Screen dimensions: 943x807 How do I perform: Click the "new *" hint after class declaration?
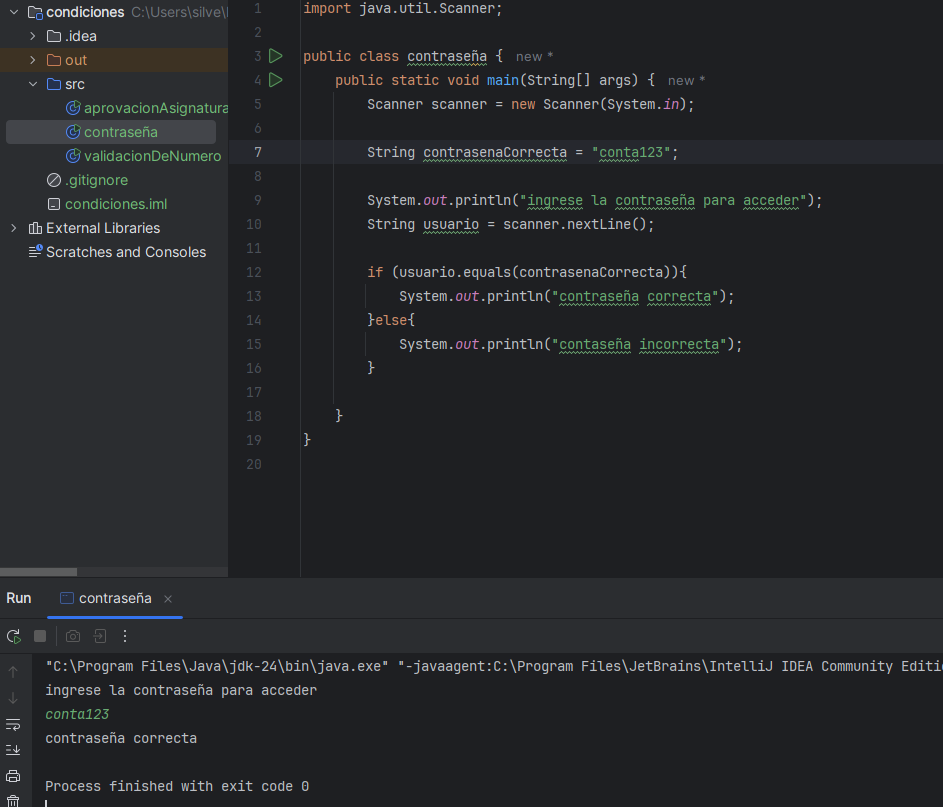point(535,57)
